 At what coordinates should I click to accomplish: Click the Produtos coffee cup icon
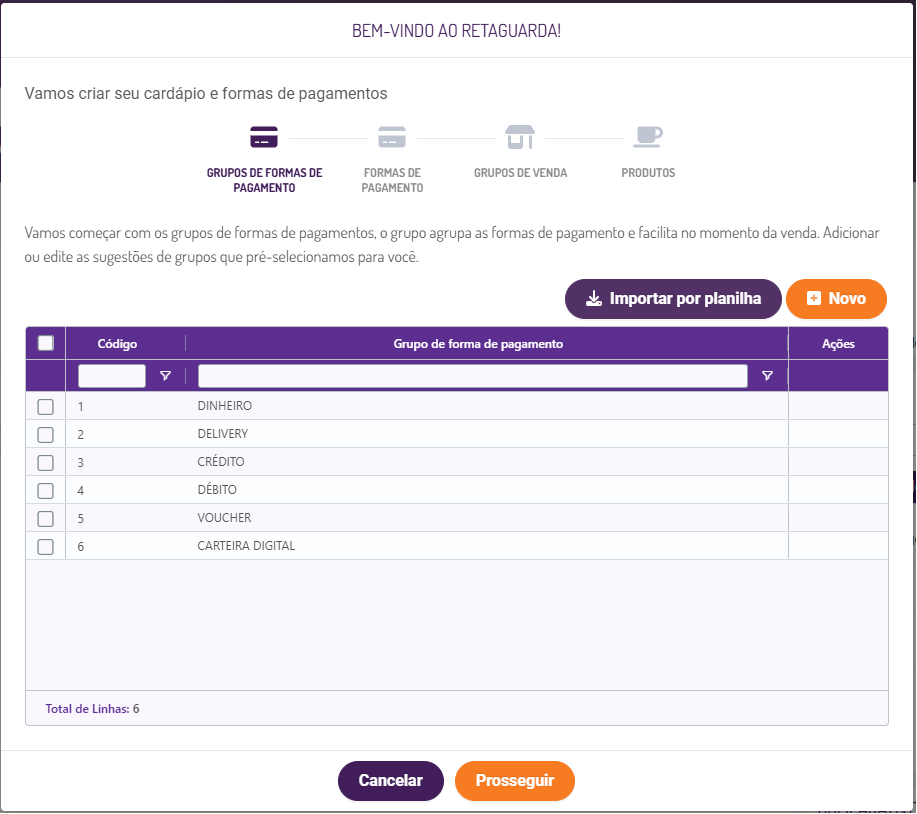(x=648, y=137)
